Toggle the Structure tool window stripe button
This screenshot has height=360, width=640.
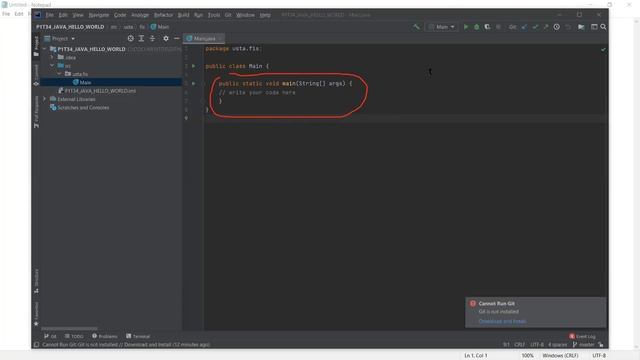(36, 281)
